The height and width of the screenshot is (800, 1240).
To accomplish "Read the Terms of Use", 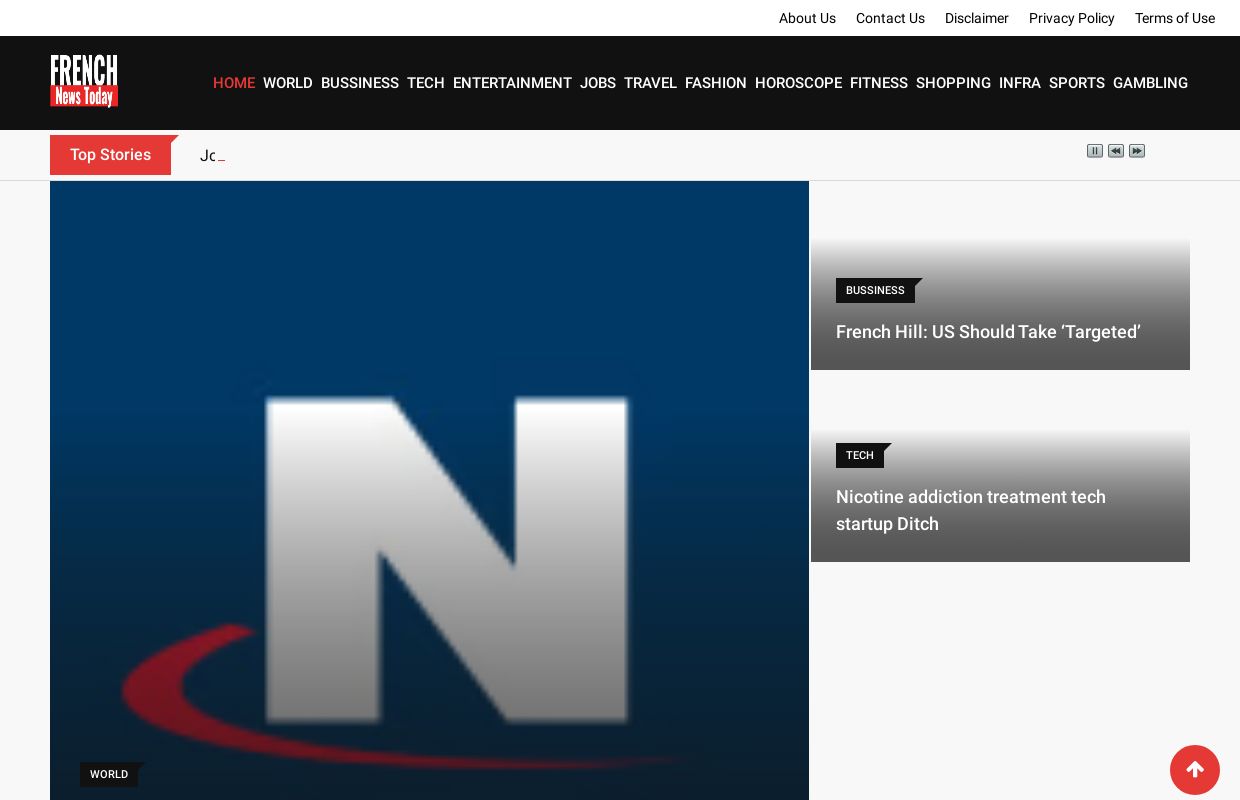I will [x=1175, y=18].
